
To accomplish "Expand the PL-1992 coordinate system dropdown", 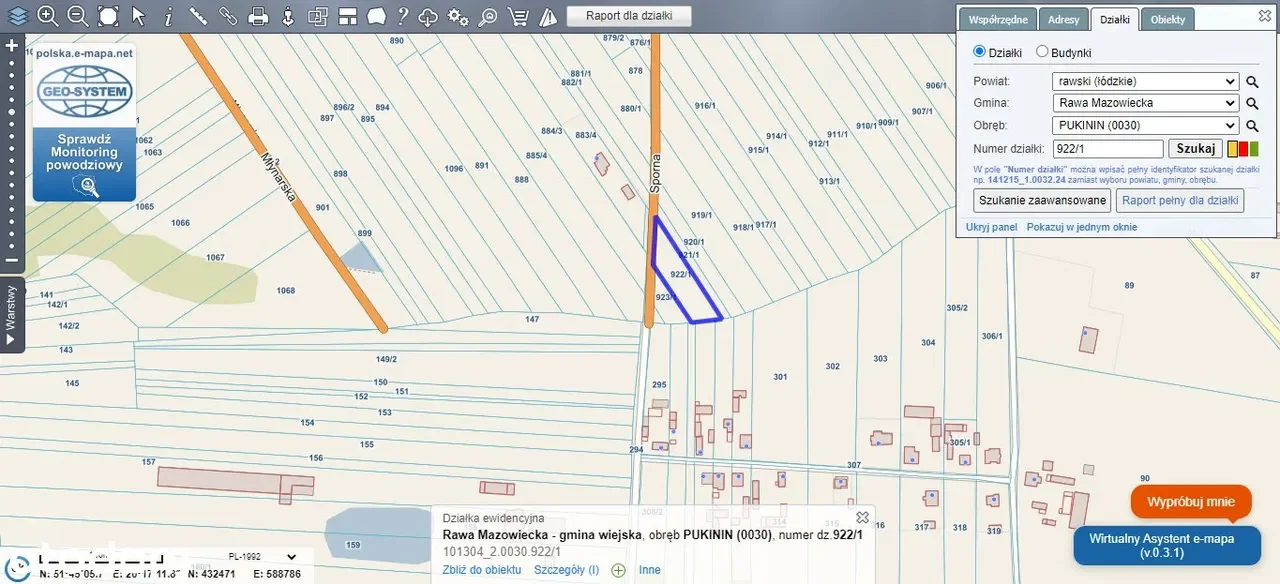I will point(262,557).
